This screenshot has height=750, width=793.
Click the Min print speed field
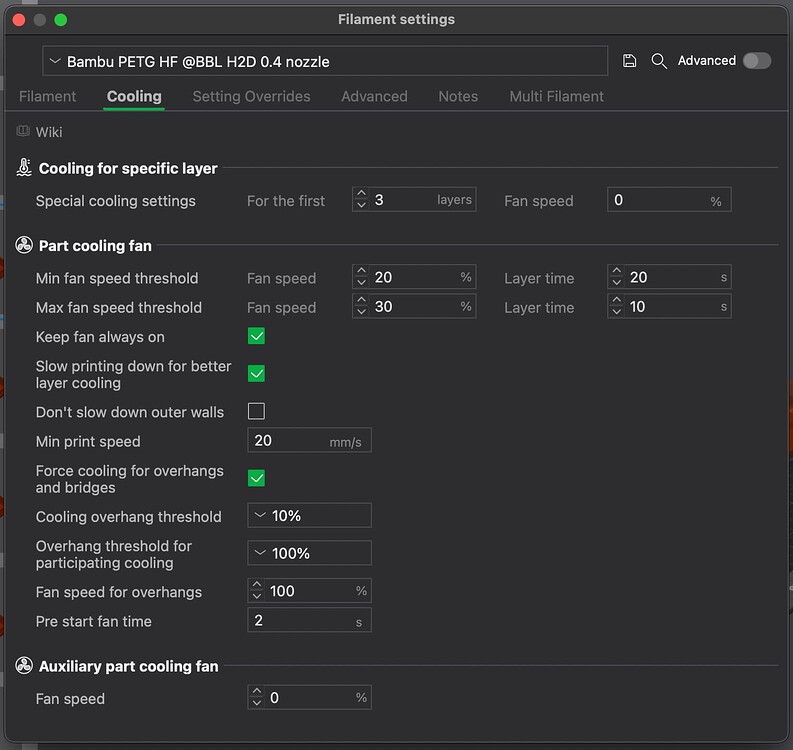(310, 440)
